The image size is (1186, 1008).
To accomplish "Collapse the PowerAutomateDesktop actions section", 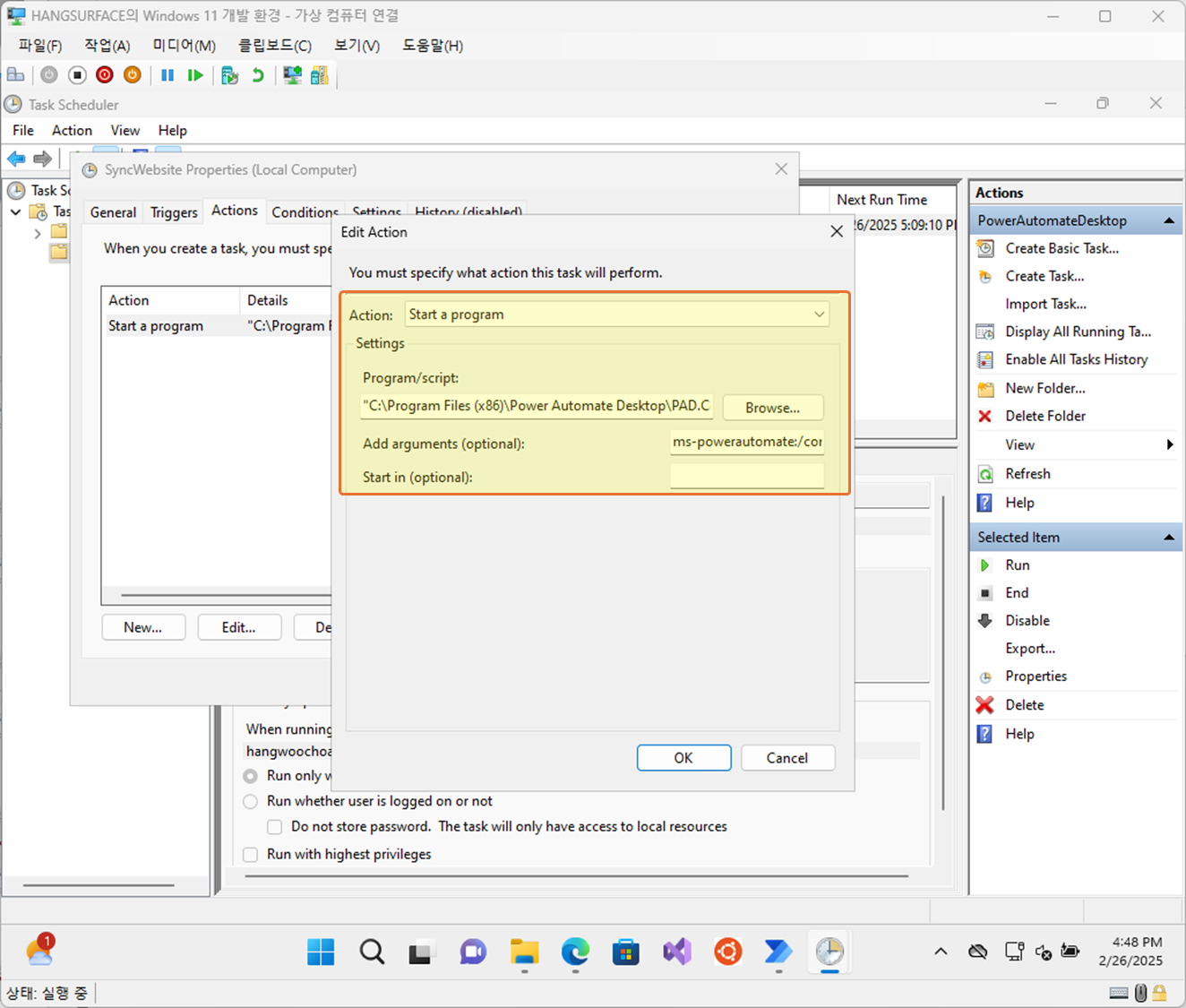I will click(1169, 220).
